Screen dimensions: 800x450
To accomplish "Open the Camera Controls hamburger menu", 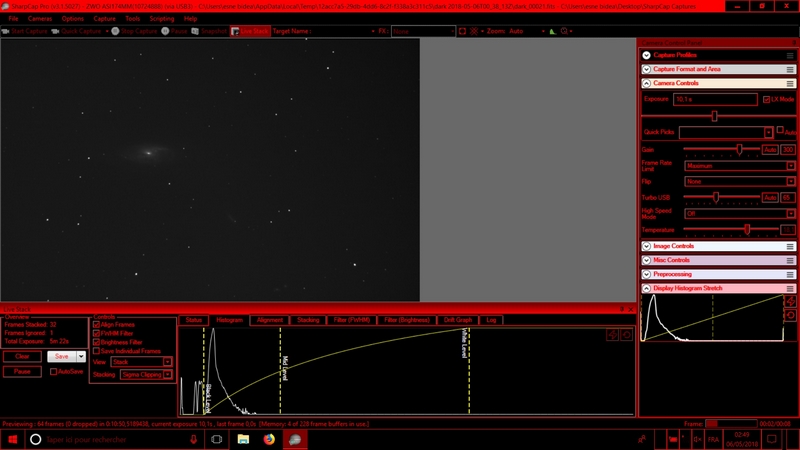I will click(x=790, y=83).
